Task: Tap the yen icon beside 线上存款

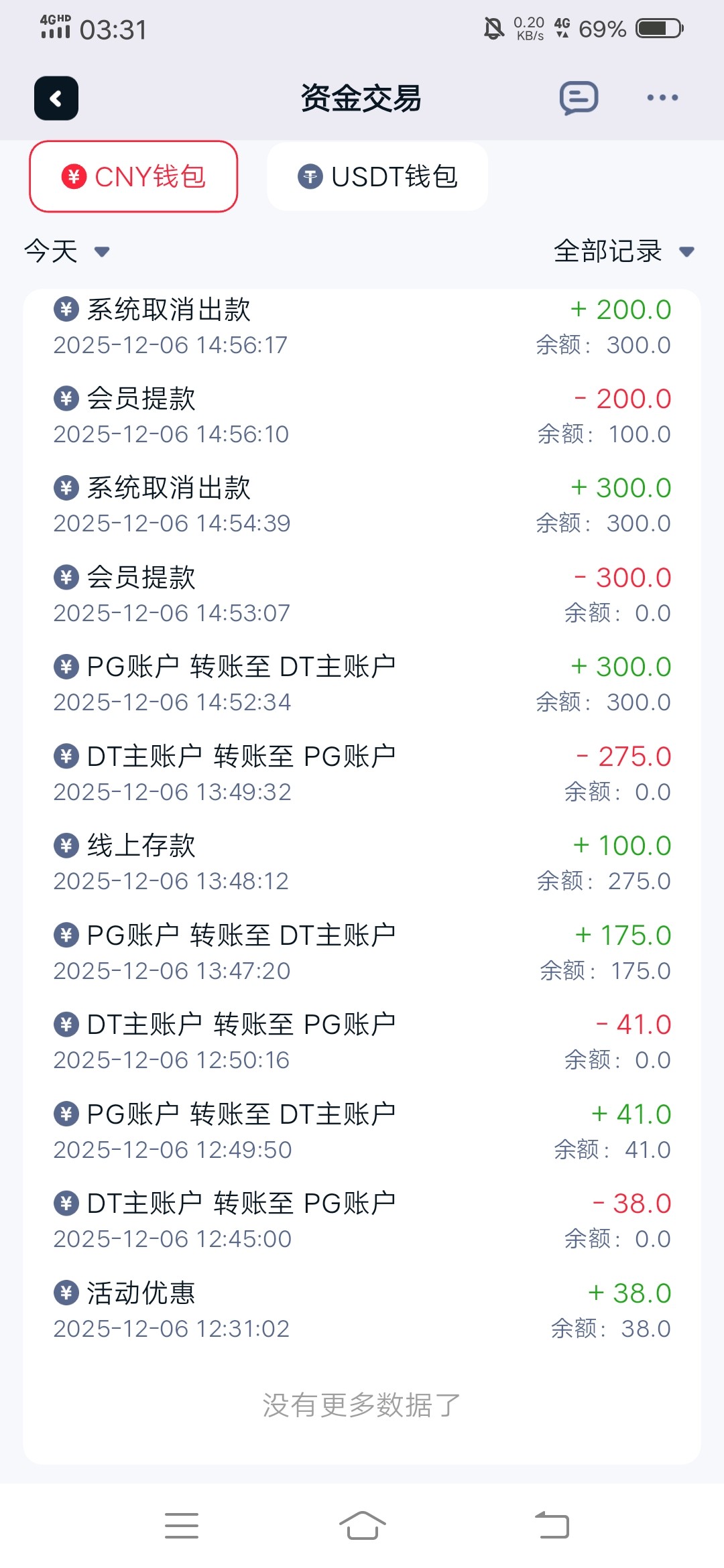Action: (66, 846)
